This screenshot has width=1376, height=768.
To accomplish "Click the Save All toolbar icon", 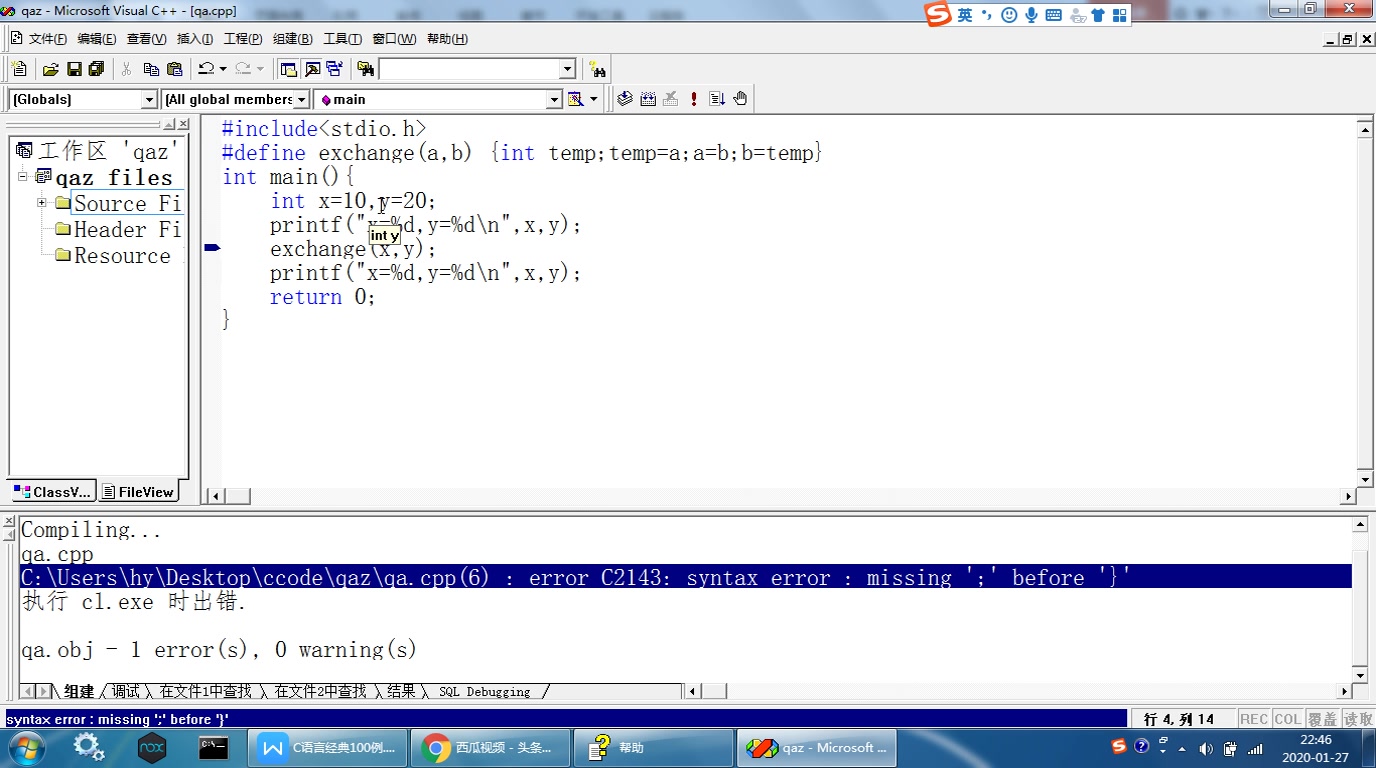I will 97,69.
